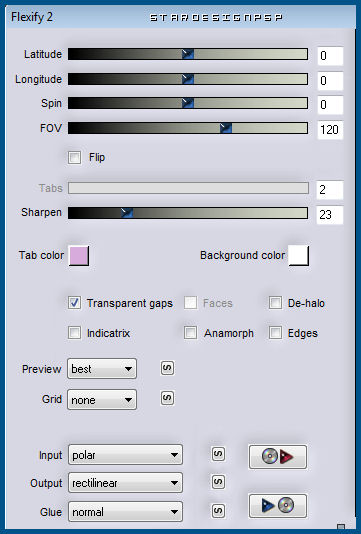Screen dimensions: 361x534
Task: Click the Sharpen value input field
Action: coord(330,215)
